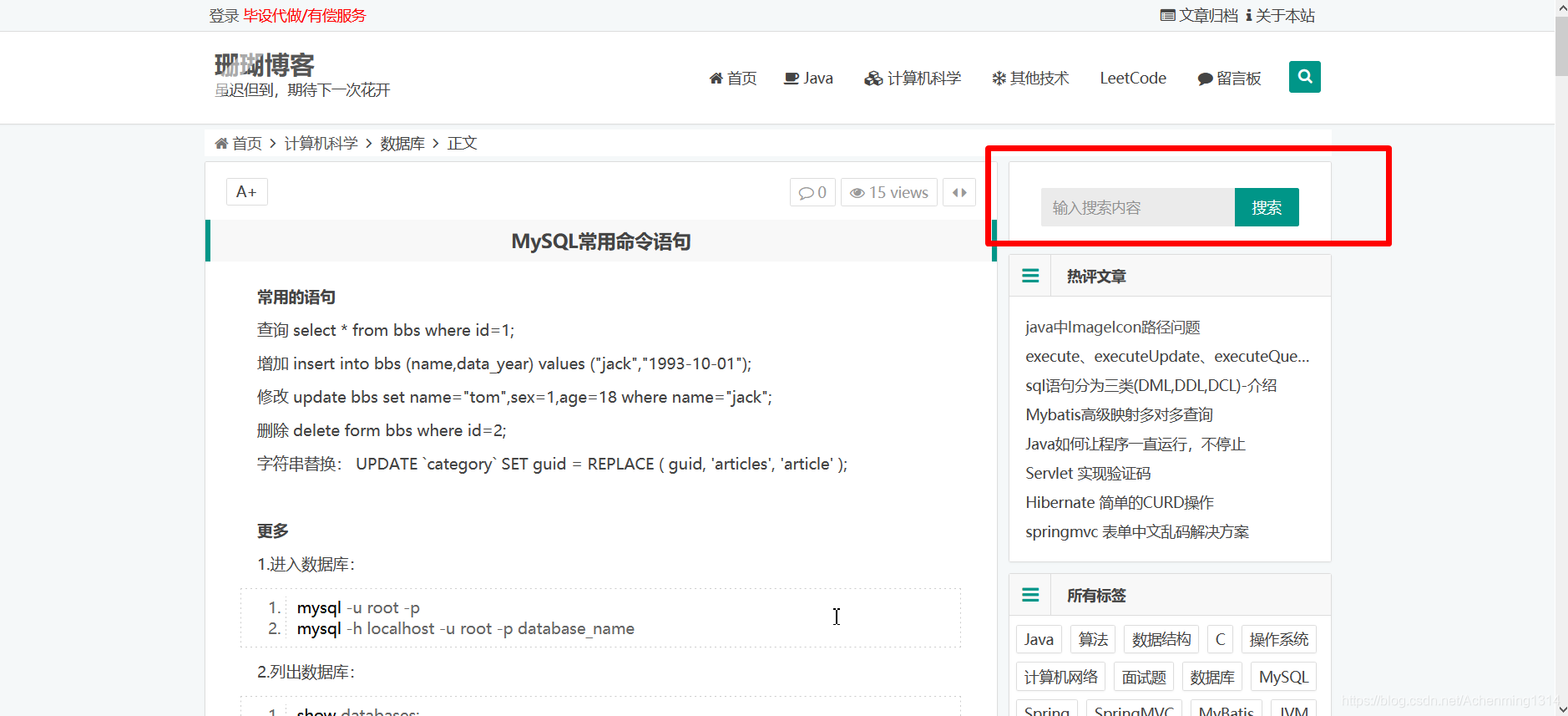Click the 珊瑚博客 site logo title
This screenshot has width=1568, height=716.
265,64
